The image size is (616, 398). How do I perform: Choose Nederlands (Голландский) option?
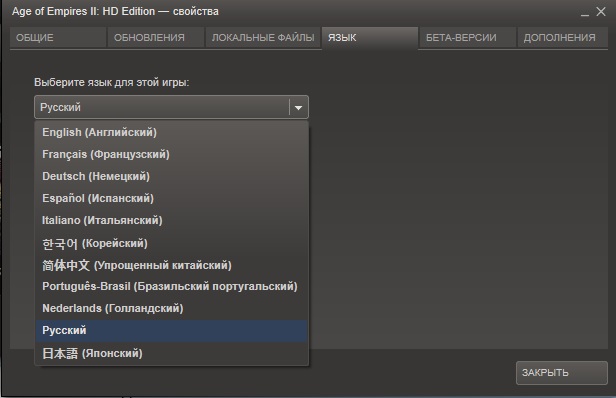[x=171, y=308]
